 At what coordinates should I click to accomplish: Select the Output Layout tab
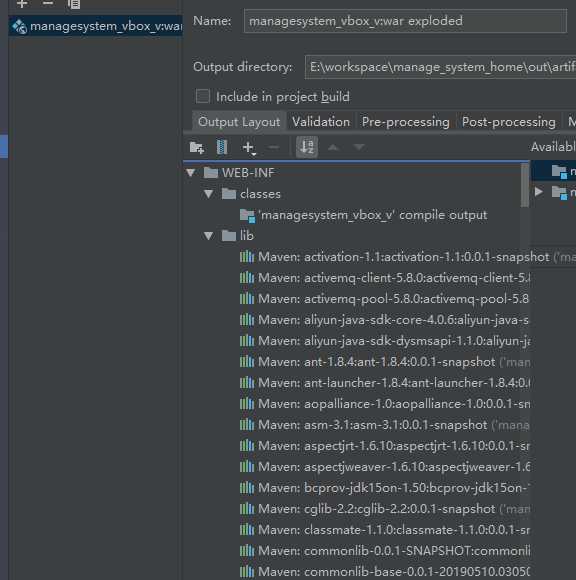239,122
